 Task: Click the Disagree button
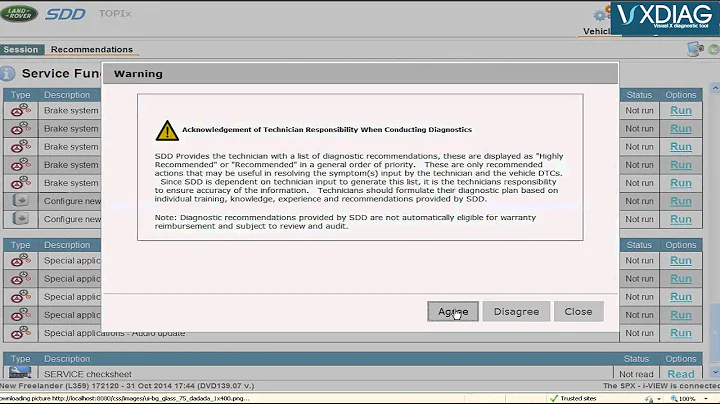(x=516, y=311)
